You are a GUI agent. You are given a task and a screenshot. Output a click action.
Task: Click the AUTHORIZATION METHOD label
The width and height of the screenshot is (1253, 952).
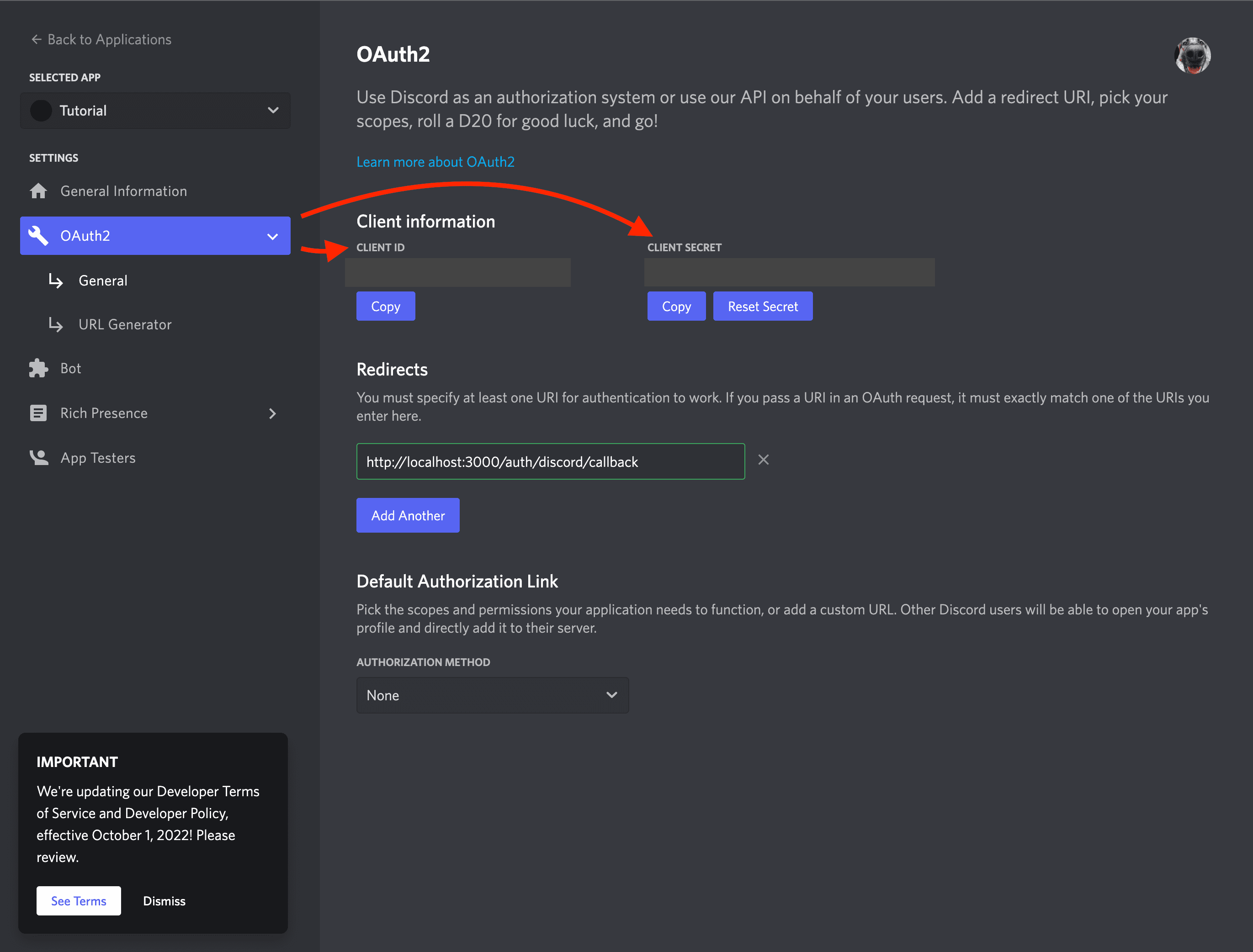423,662
